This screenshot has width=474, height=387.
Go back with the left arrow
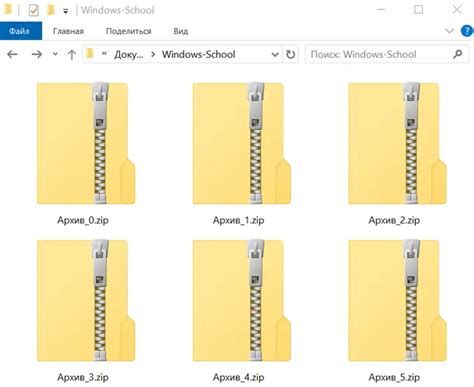tap(12, 54)
